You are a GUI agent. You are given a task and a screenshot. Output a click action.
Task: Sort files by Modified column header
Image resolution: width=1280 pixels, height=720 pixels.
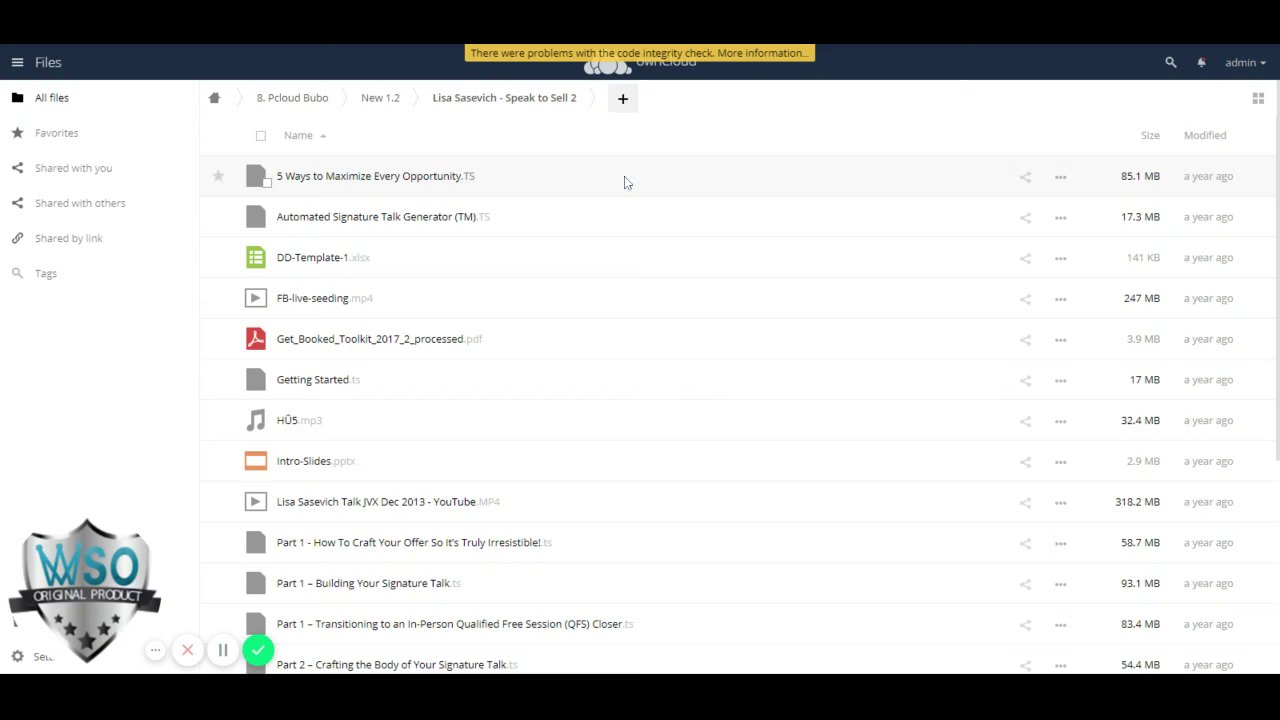point(1205,135)
